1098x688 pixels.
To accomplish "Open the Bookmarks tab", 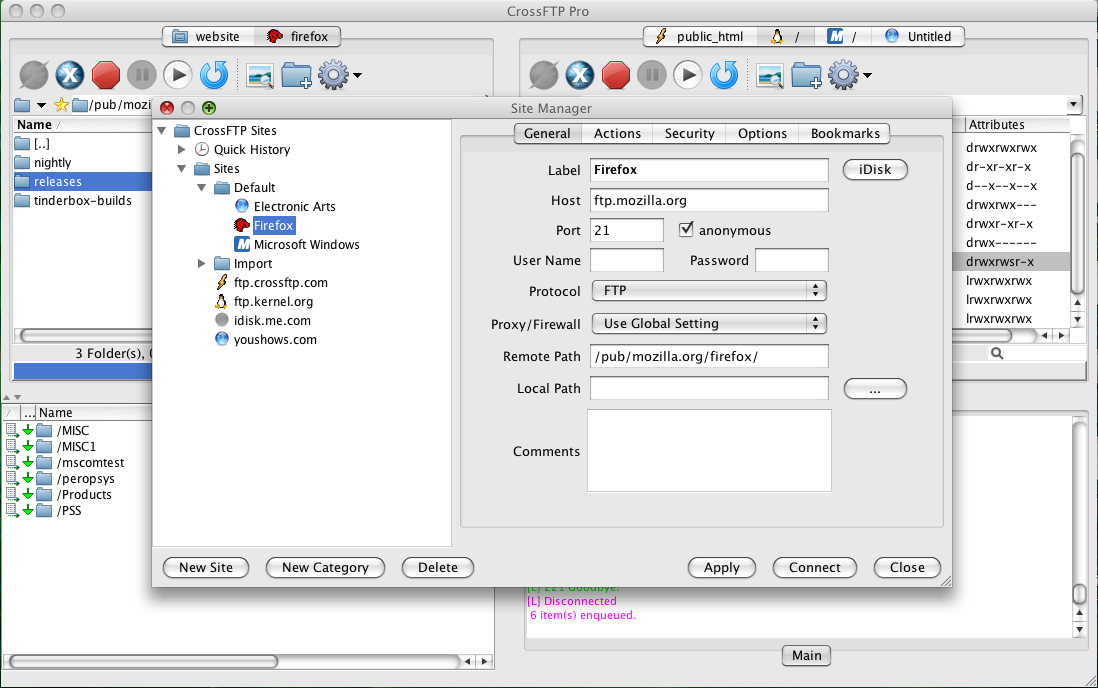I will [x=845, y=133].
